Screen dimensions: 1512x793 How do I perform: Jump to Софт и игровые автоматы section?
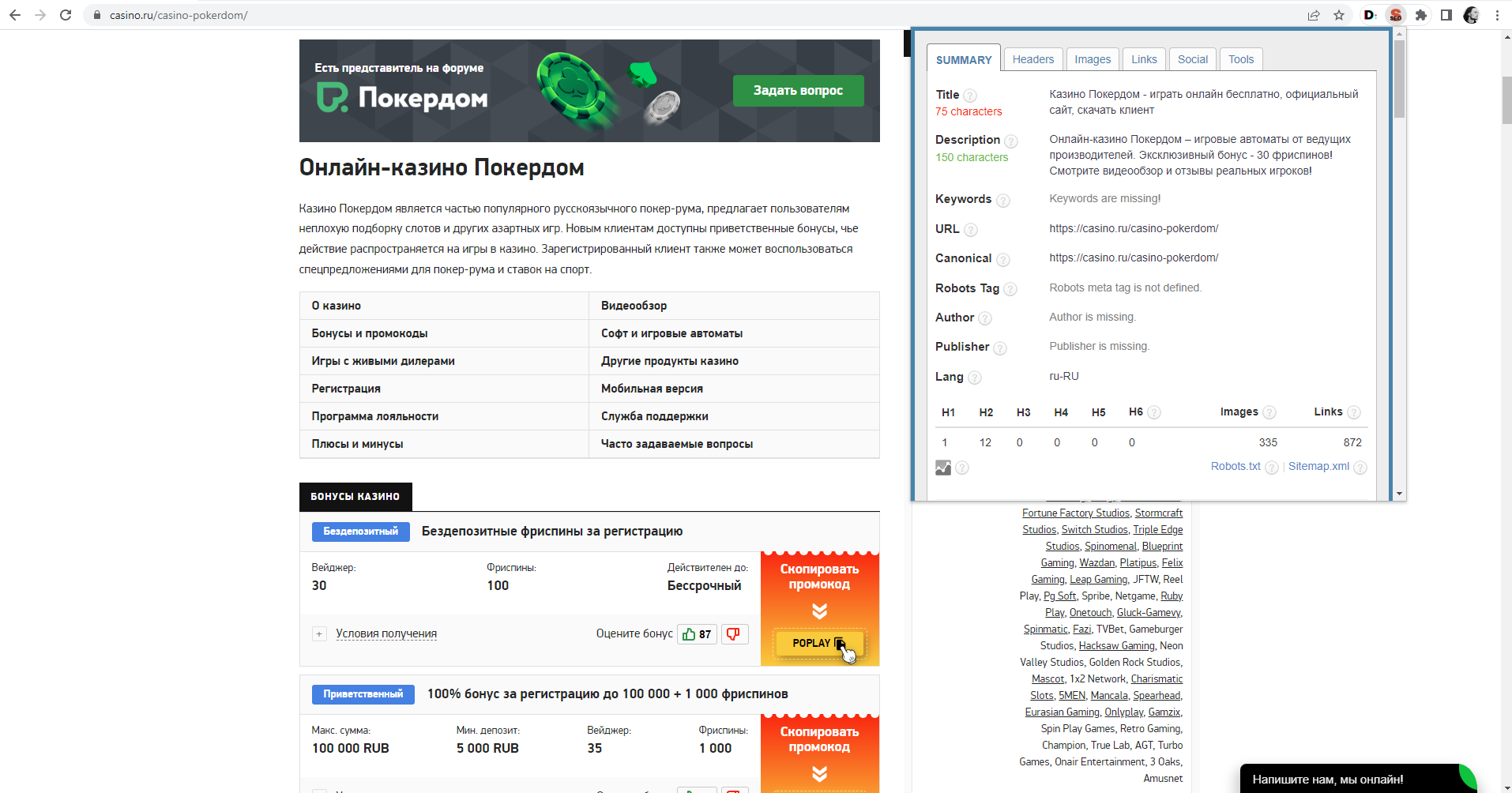[671, 333]
